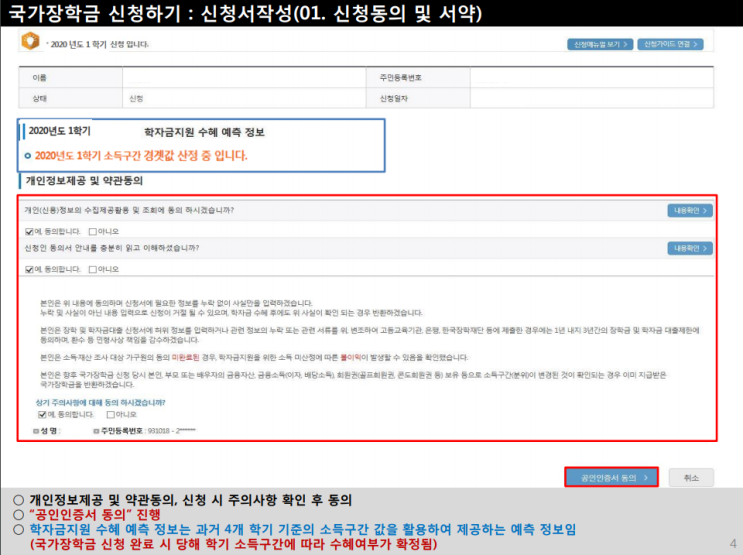Screen dimensions: 743x555
Task: Check '아니오' under 상기 주의사항
Action: click(x=111, y=415)
